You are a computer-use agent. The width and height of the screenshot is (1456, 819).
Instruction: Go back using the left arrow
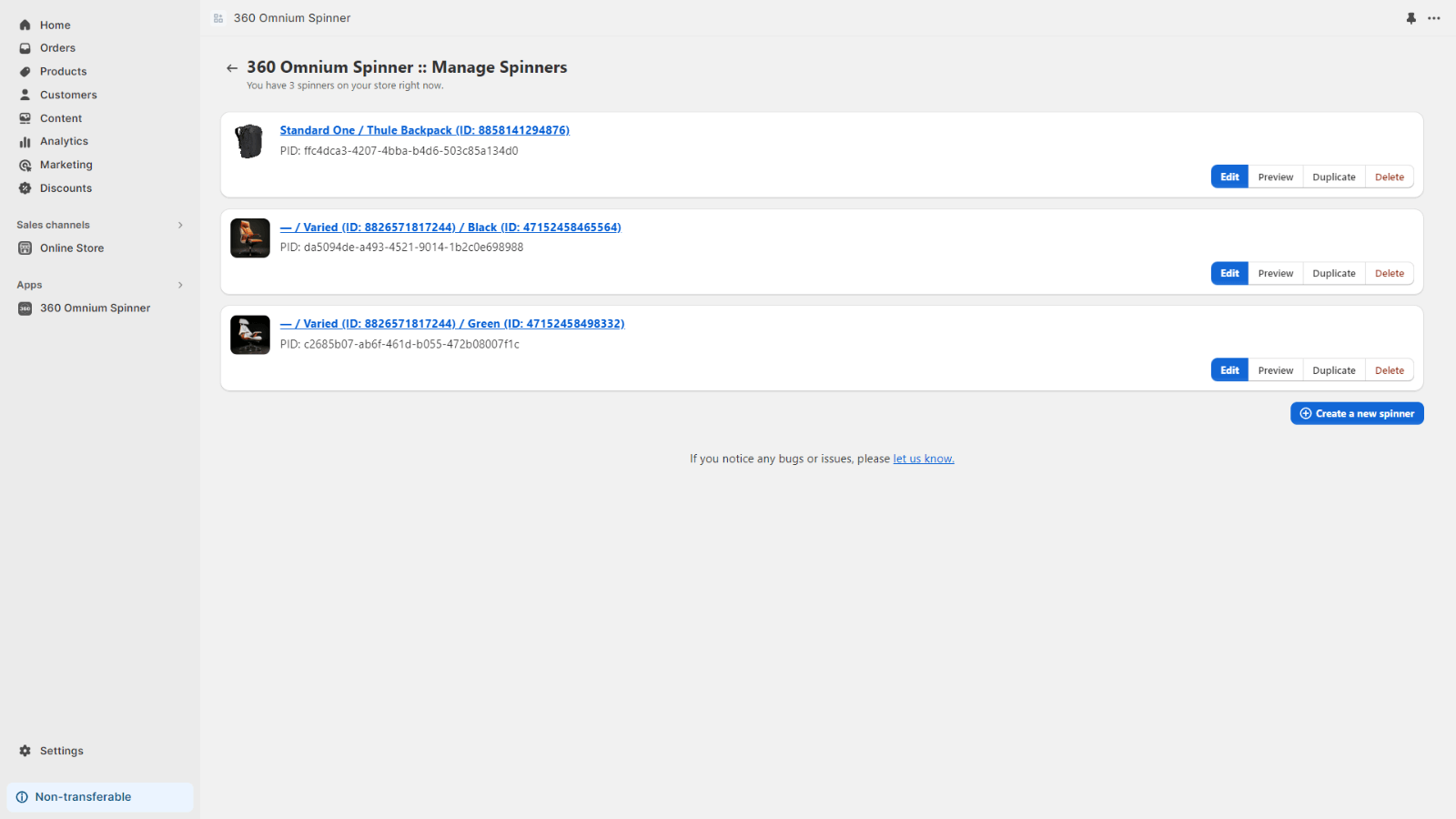point(232,68)
